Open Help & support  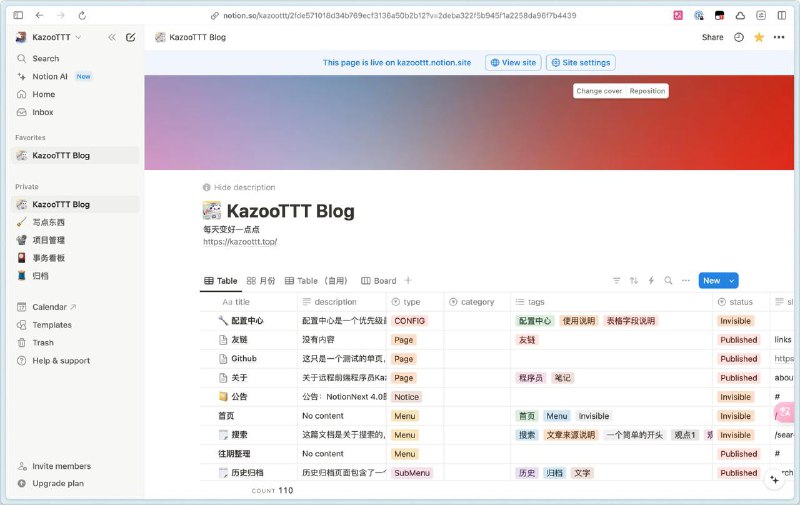click(75, 361)
